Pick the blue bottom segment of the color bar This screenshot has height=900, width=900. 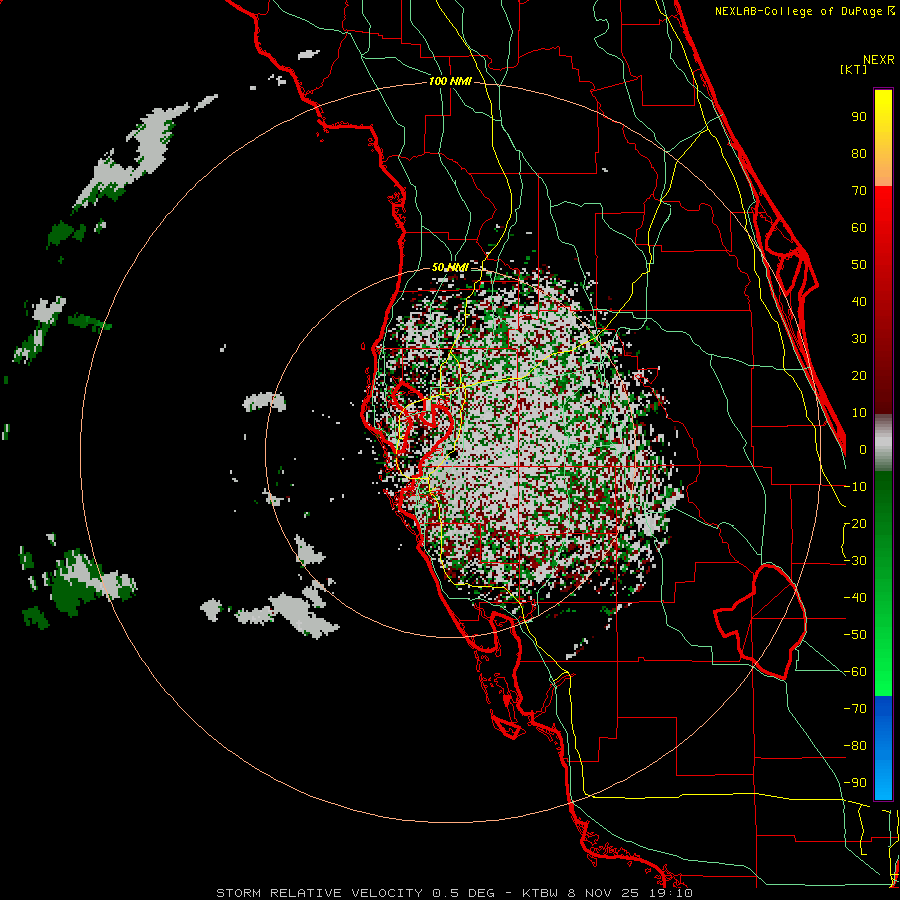pyautogui.click(x=883, y=748)
